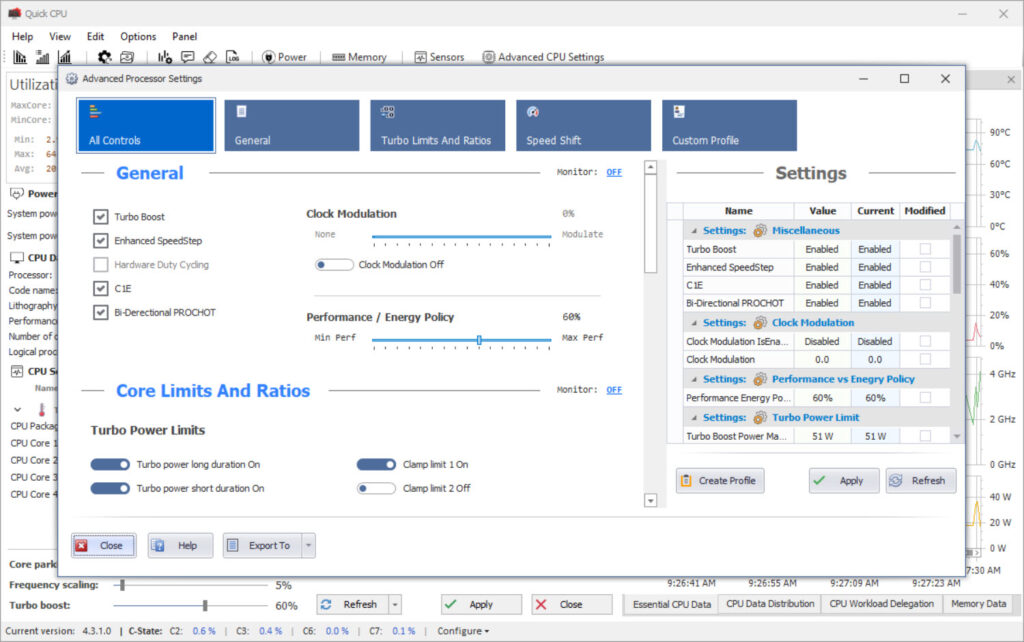Click the Performance / Energy Policy slider handle
The width and height of the screenshot is (1024, 642).
pyautogui.click(x=479, y=340)
